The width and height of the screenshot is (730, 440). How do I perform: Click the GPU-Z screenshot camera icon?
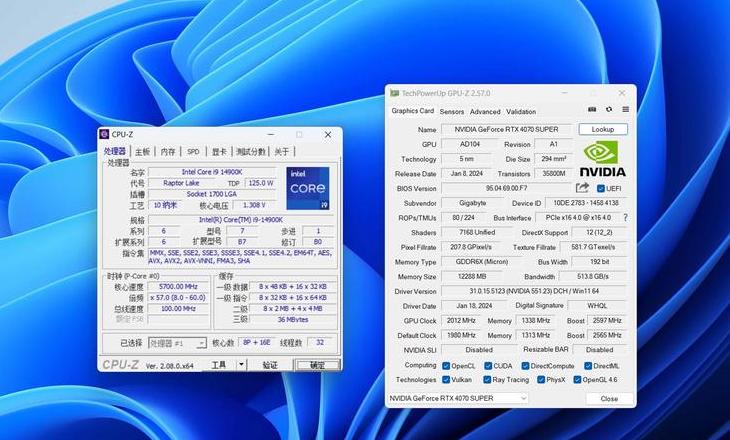point(592,109)
